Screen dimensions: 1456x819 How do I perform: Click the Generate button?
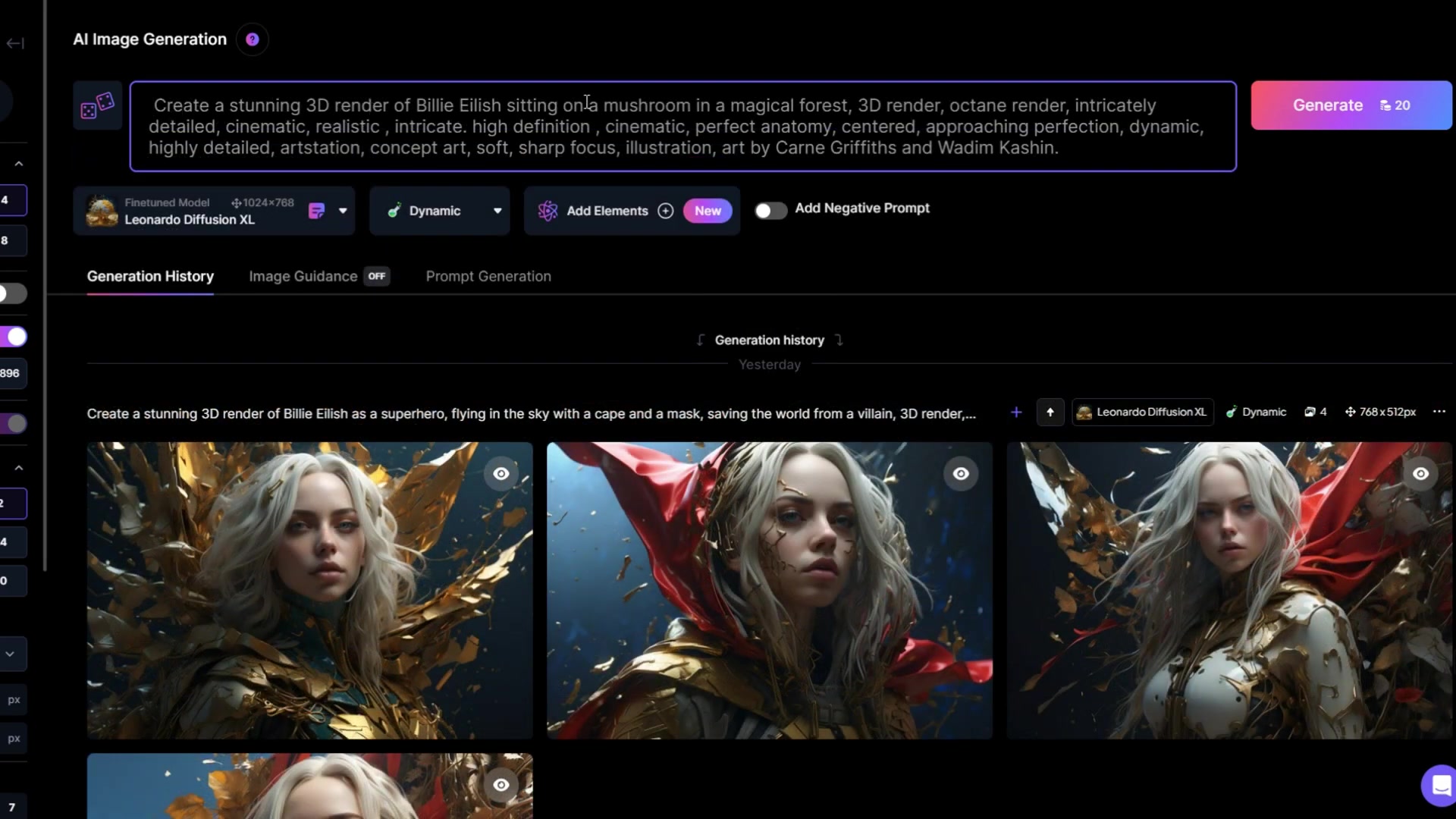point(1351,105)
